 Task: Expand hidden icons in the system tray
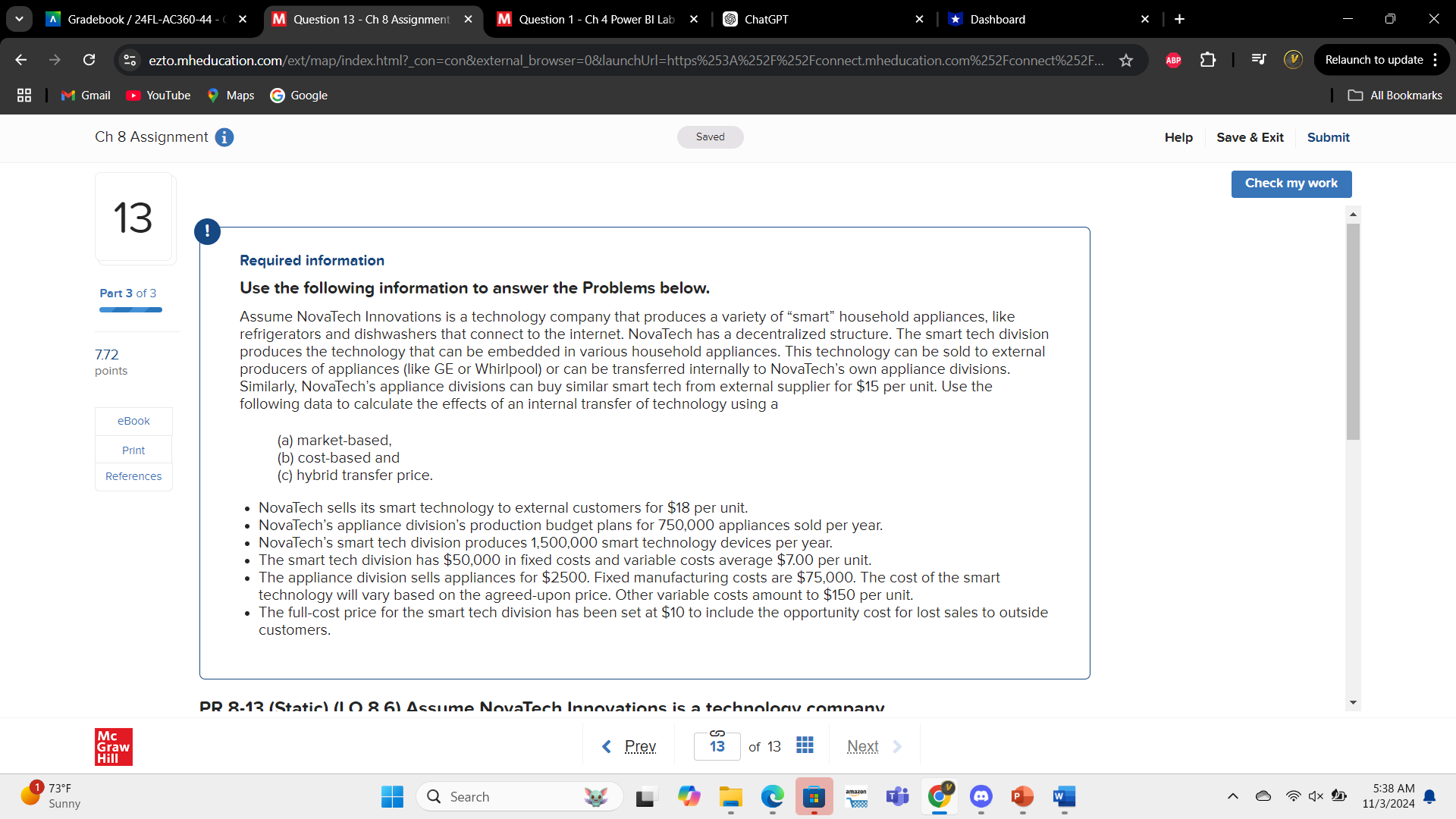[x=1232, y=796]
